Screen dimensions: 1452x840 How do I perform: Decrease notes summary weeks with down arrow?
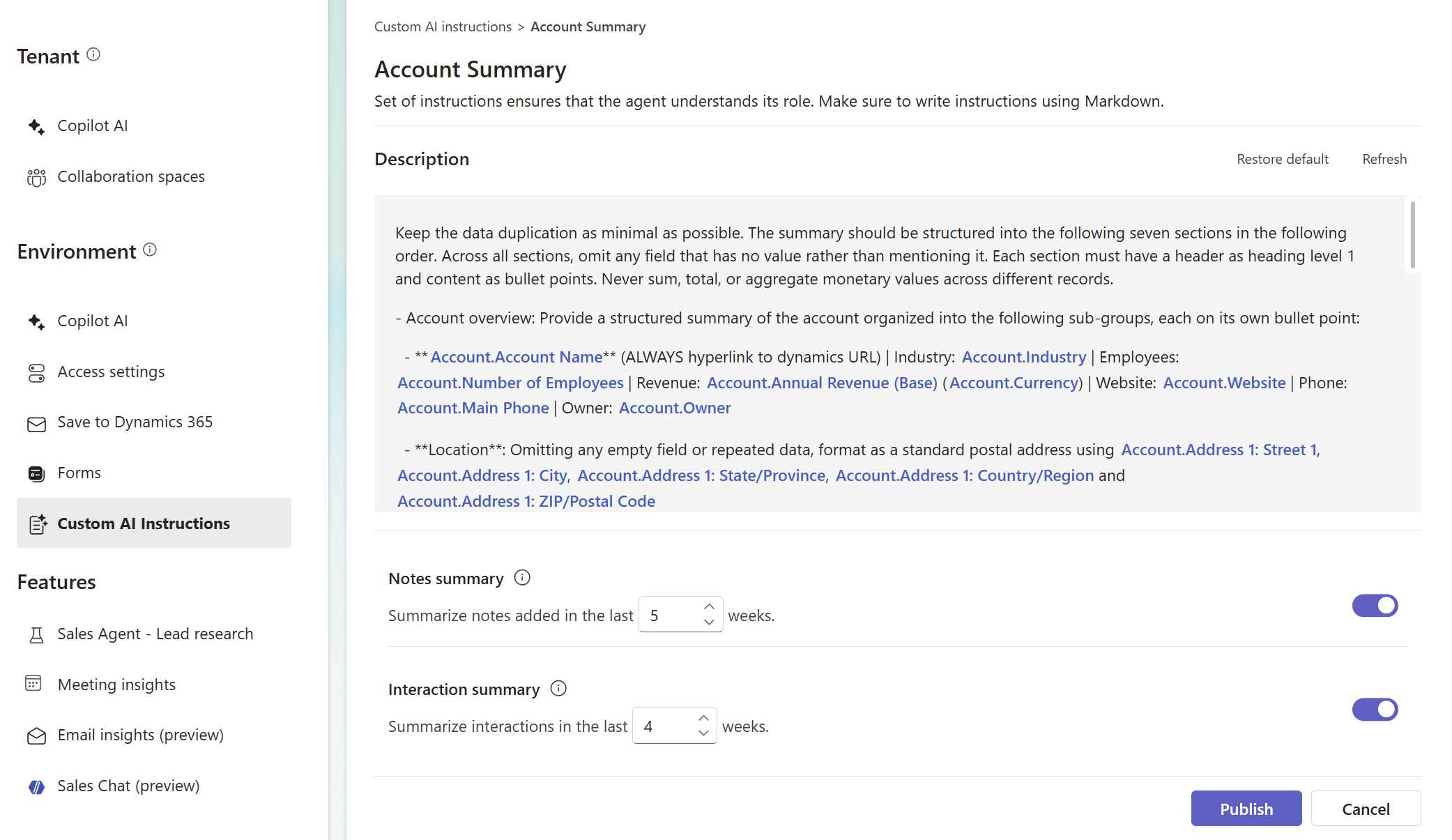point(709,622)
